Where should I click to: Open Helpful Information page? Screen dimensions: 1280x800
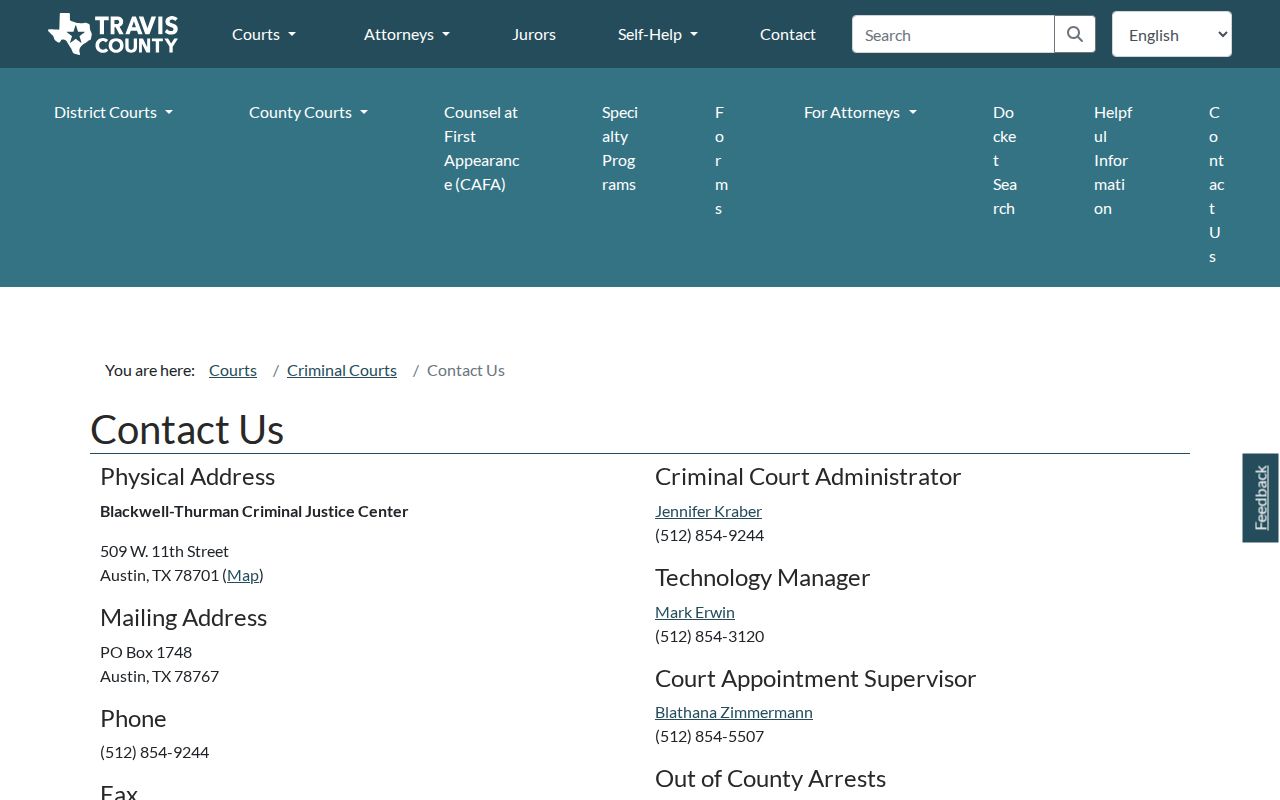(1113, 160)
